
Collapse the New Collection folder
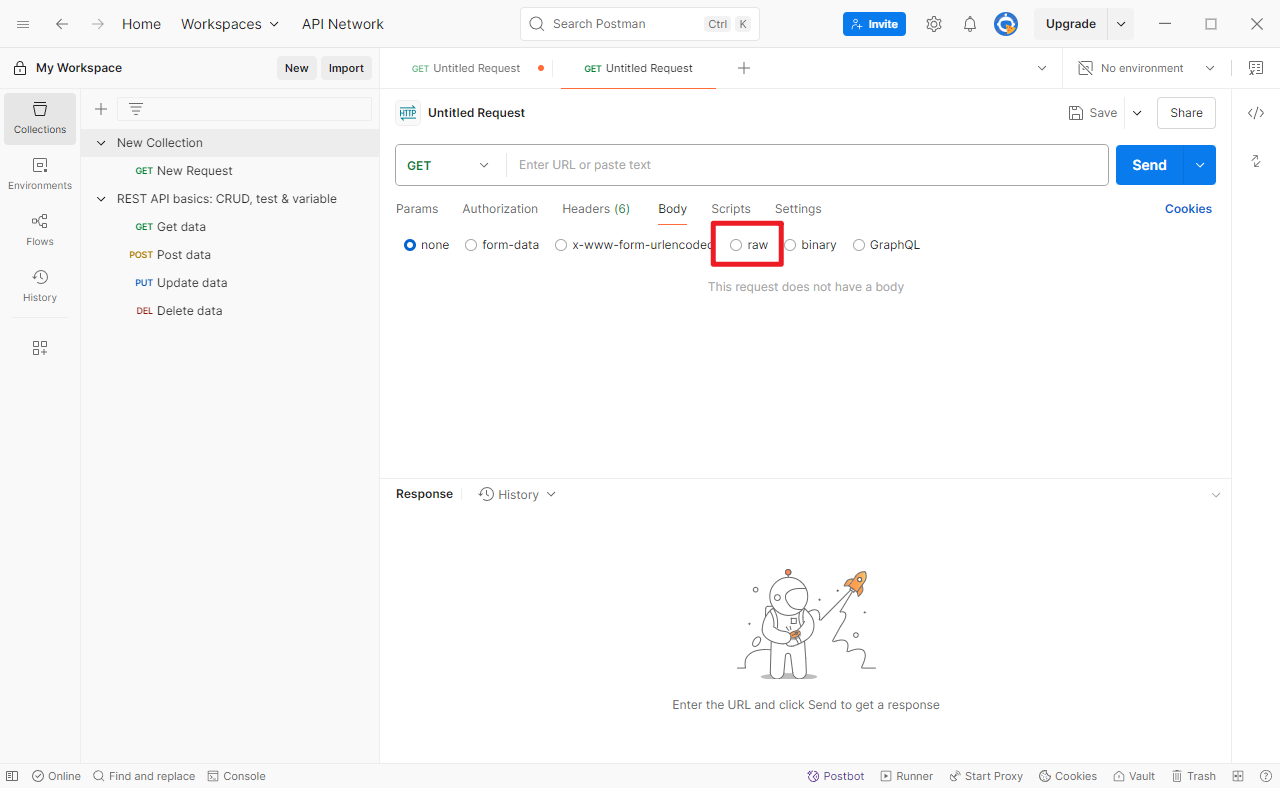coord(101,143)
